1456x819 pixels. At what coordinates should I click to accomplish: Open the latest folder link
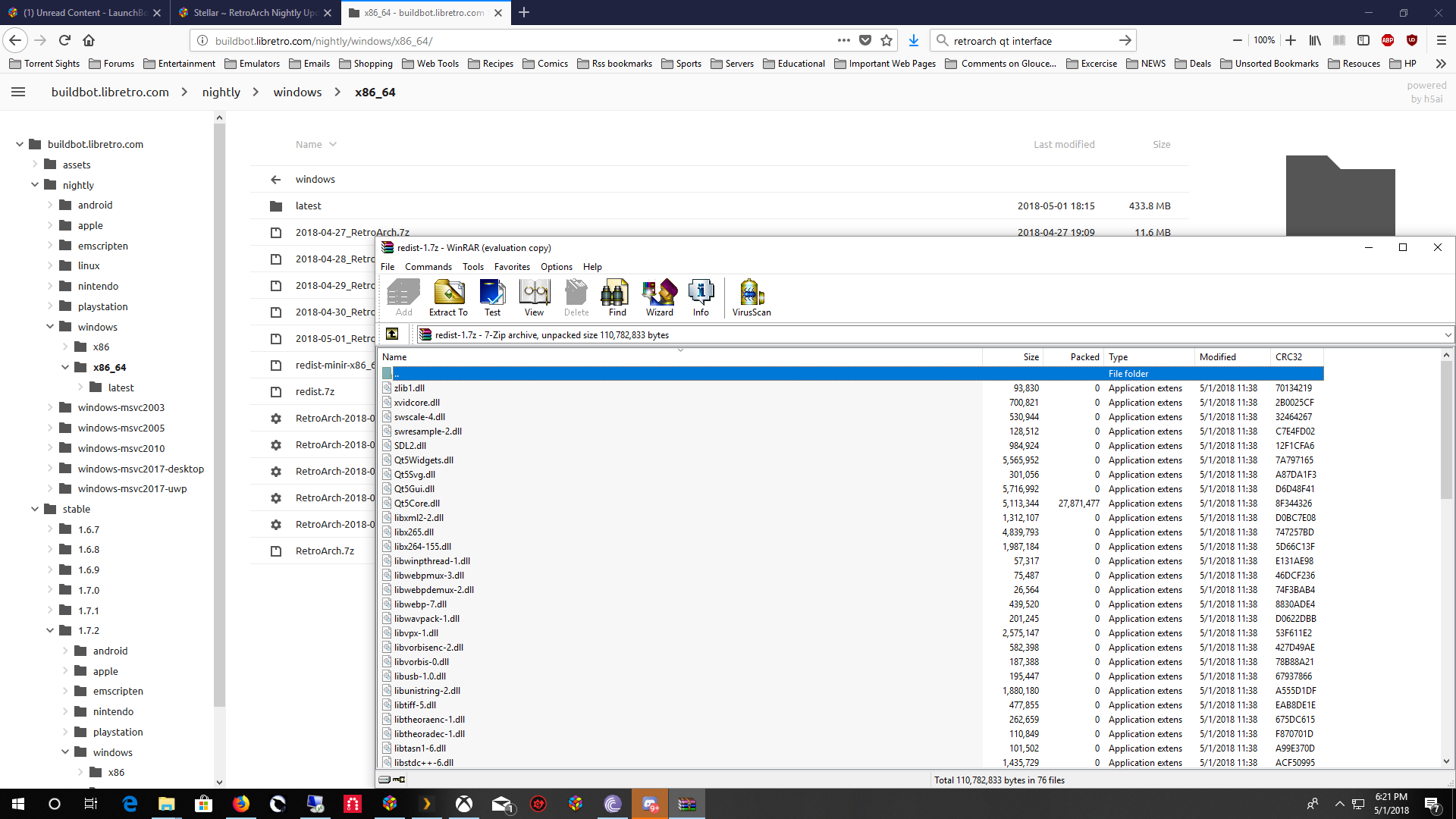click(x=308, y=206)
